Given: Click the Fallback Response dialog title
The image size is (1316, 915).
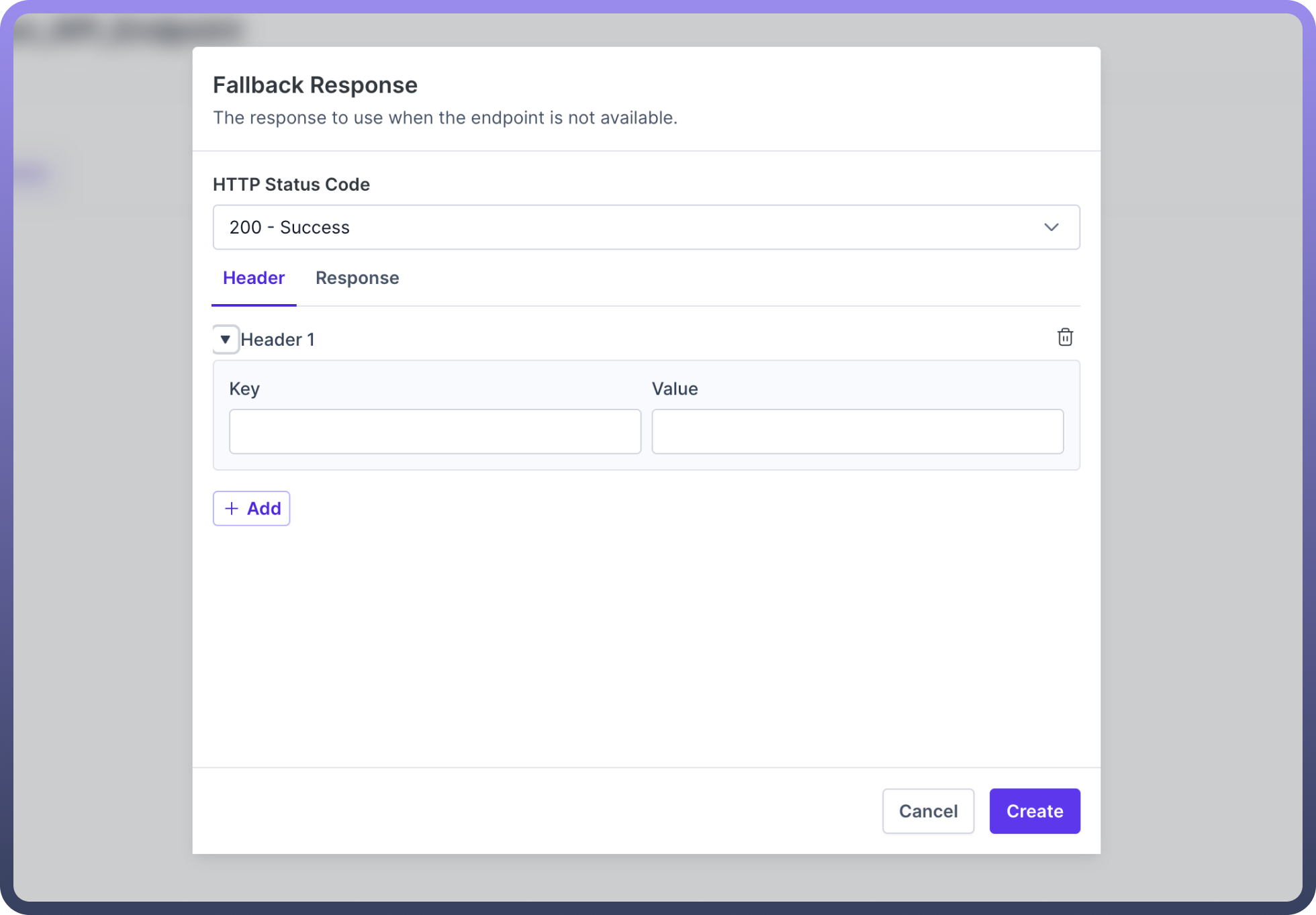Looking at the screenshot, I should point(315,85).
